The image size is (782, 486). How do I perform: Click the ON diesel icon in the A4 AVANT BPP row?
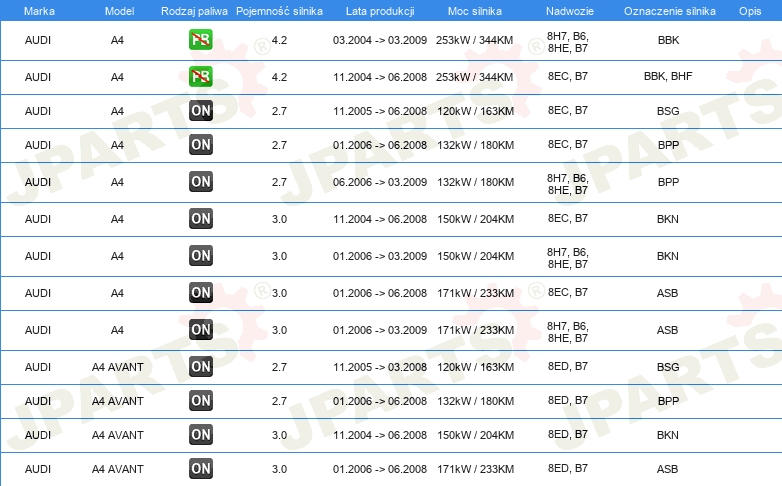201,400
